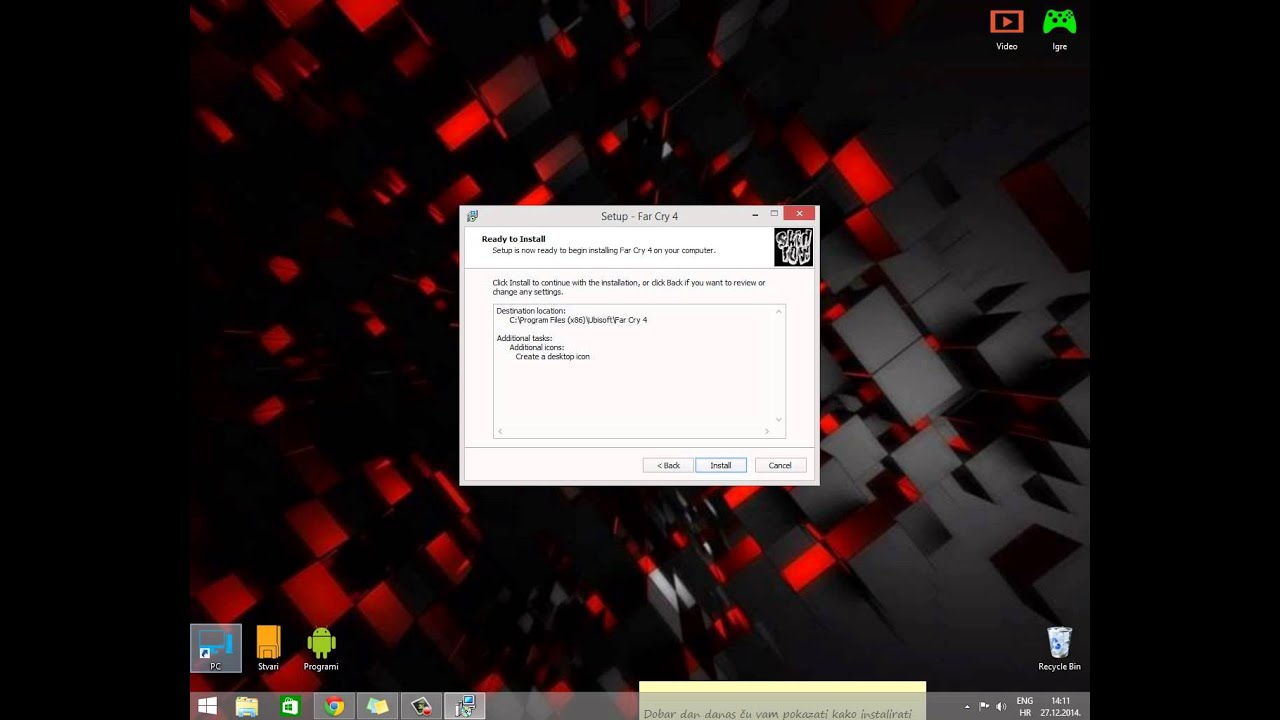Minimize the Setup - Far Cry 4 window
This screenshot has height=720, width=1280.
(x=755, y=214)
